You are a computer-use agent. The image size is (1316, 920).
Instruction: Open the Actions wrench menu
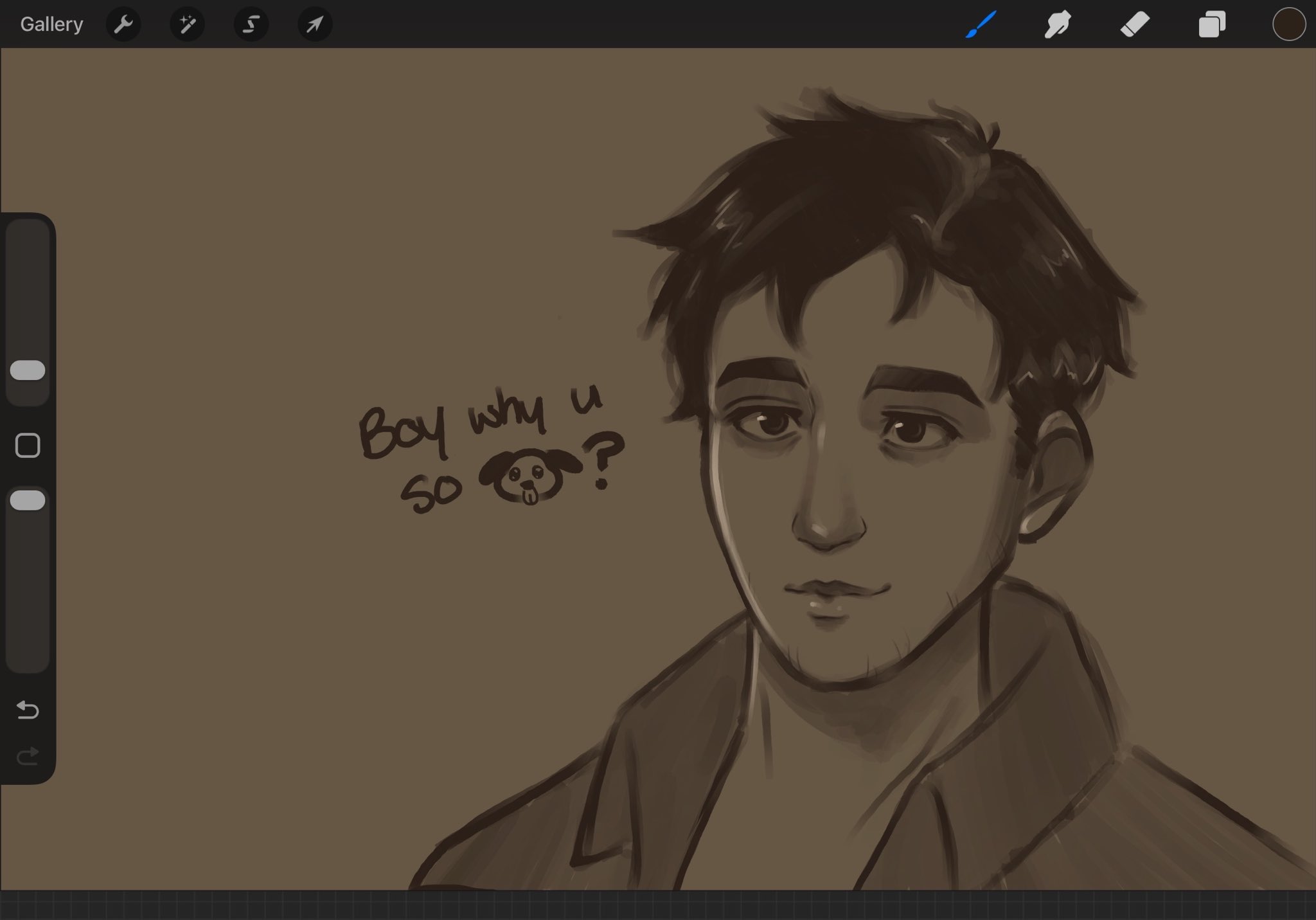[x=123, y=24]
